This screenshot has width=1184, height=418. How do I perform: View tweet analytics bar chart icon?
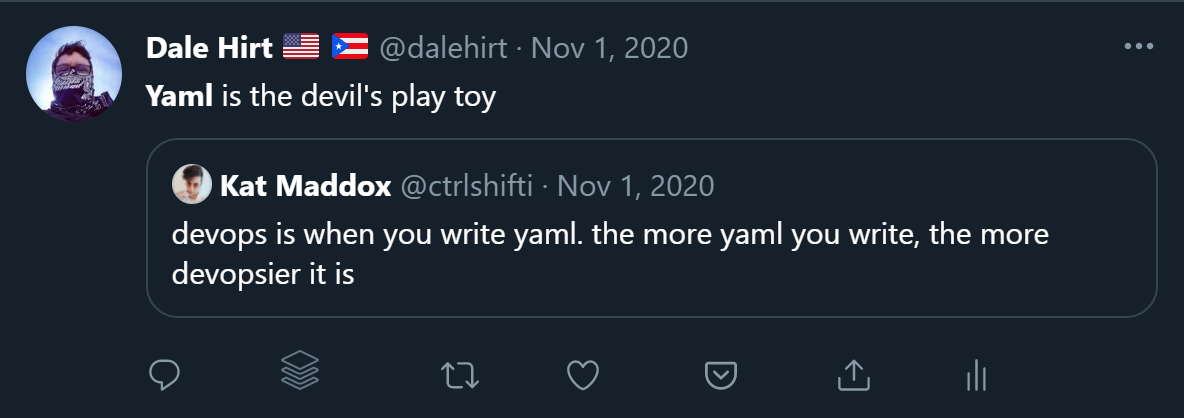pos(976,375)
